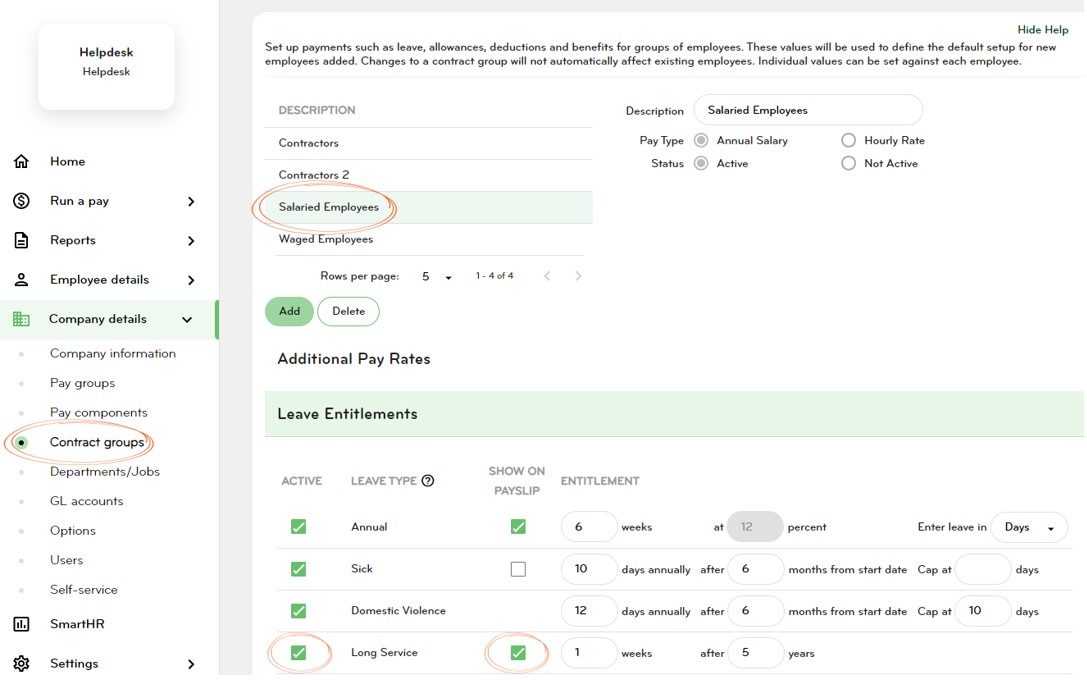Click the Home icon in the sidebar

pyautogui.click(x=22, y=161)
